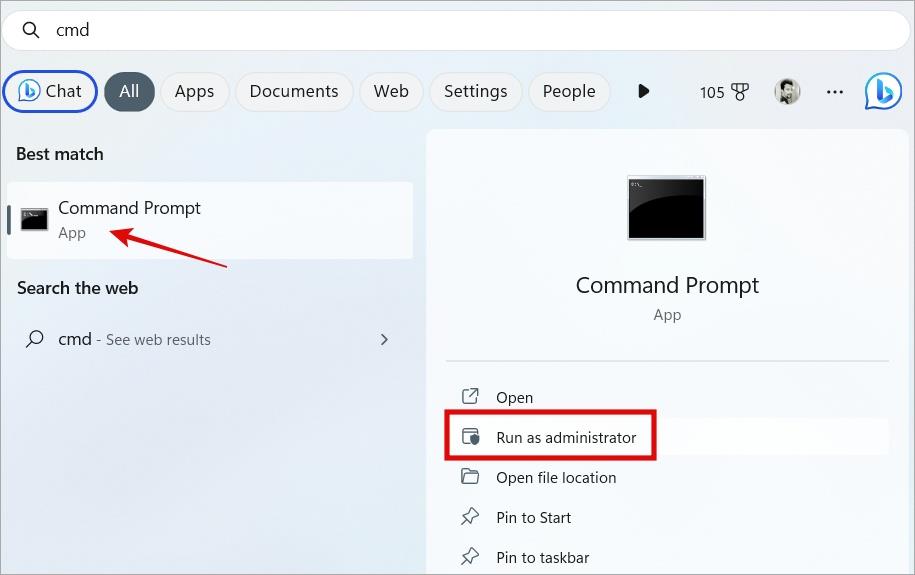915x575 pixels.
Task: Open cmd See web results entry
Action: tap(210, 339)
